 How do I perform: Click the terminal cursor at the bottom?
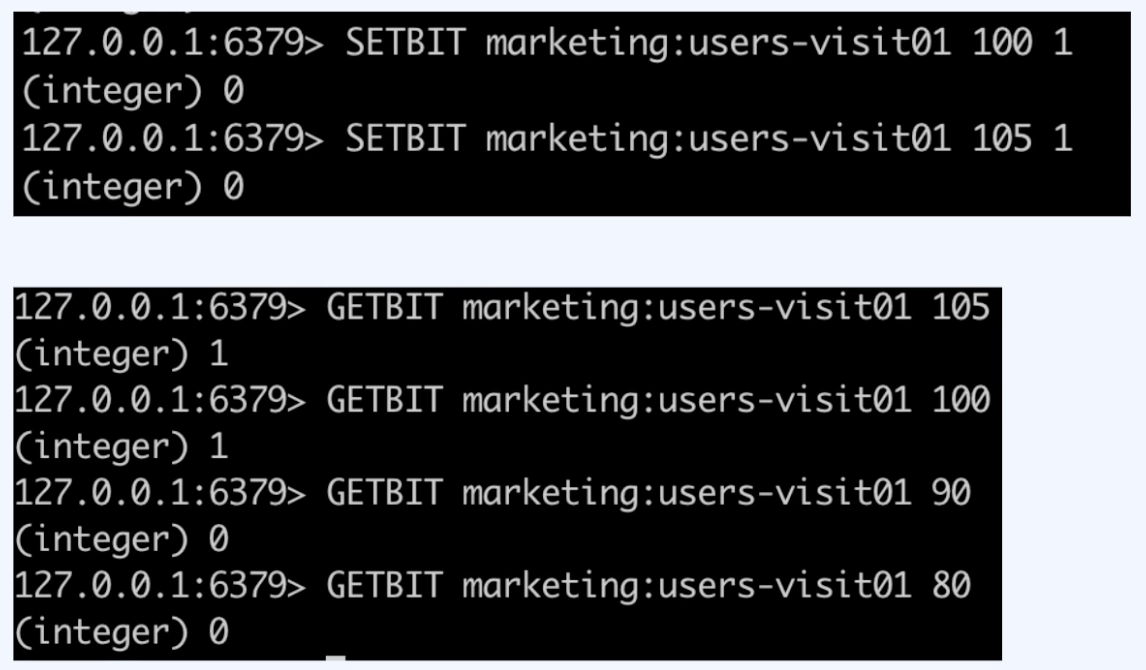(x=336, y=658)
